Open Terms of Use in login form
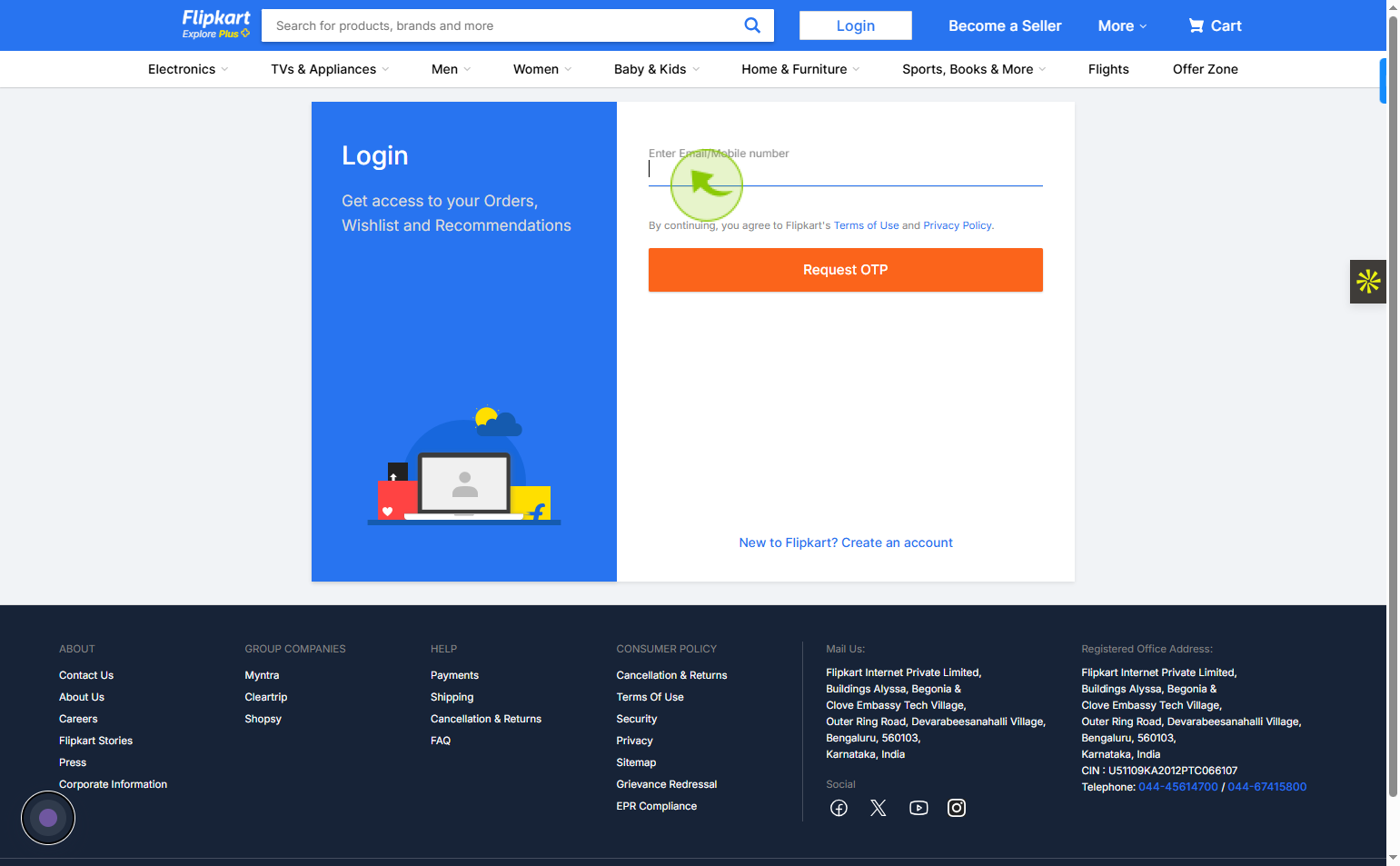The width and height of the screenshot is (1400, 866). pyautogui.click(x=866, y=225)
